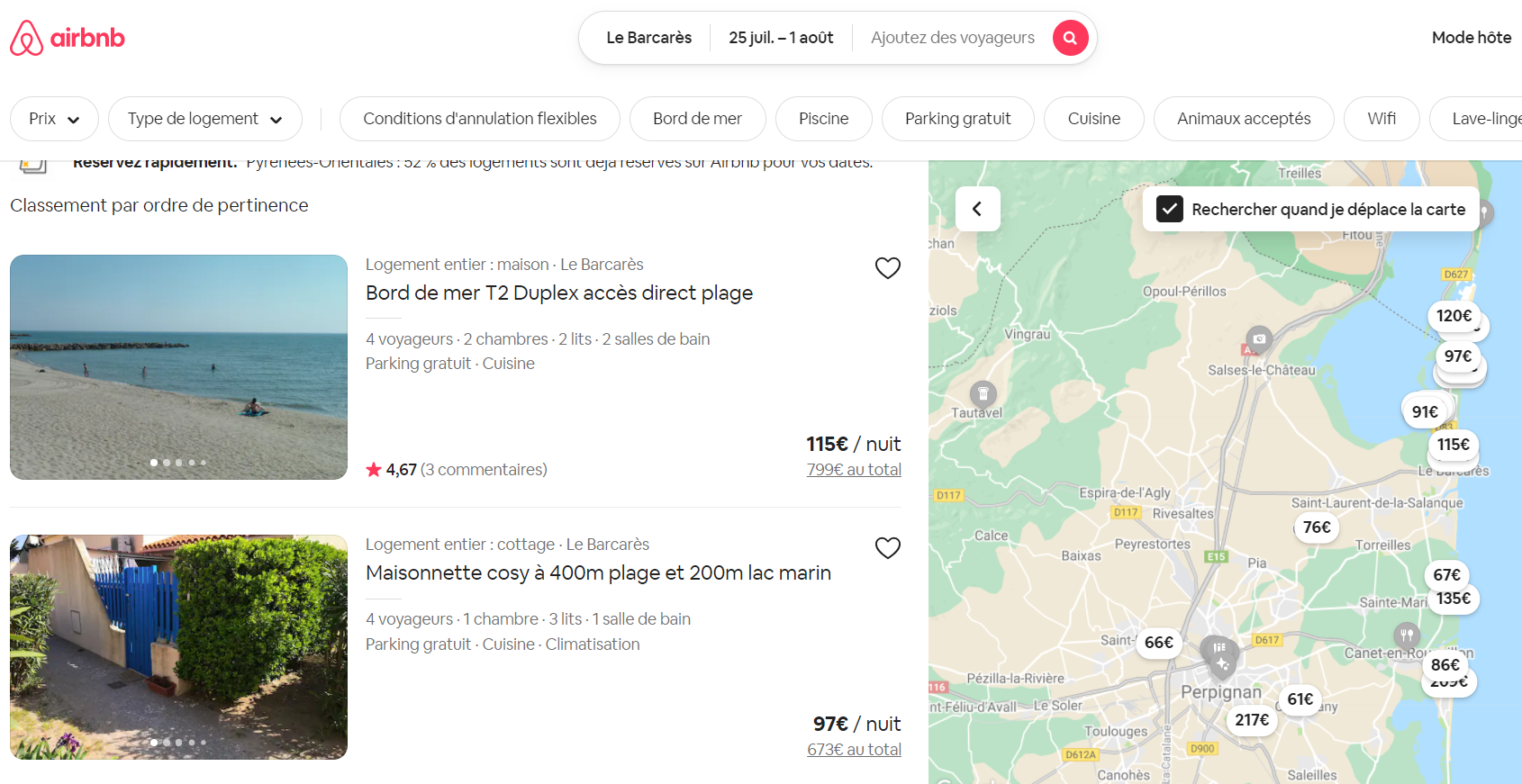1522x784 pixels.
Task: Save the Bord de mer T2 Duplex listing heart
Action: coord(887,268)
